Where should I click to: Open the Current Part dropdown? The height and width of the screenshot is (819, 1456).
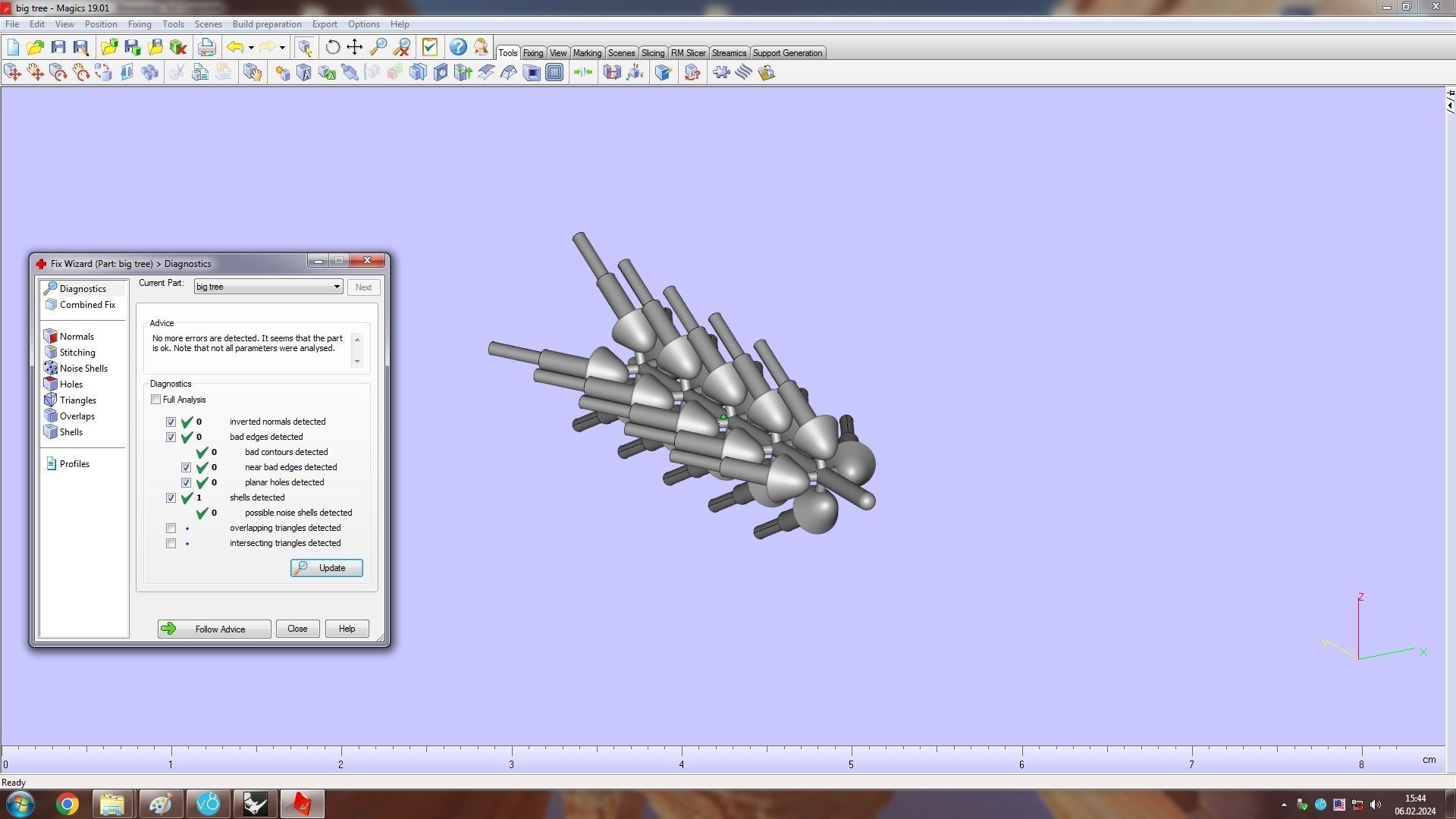(337, 287)
